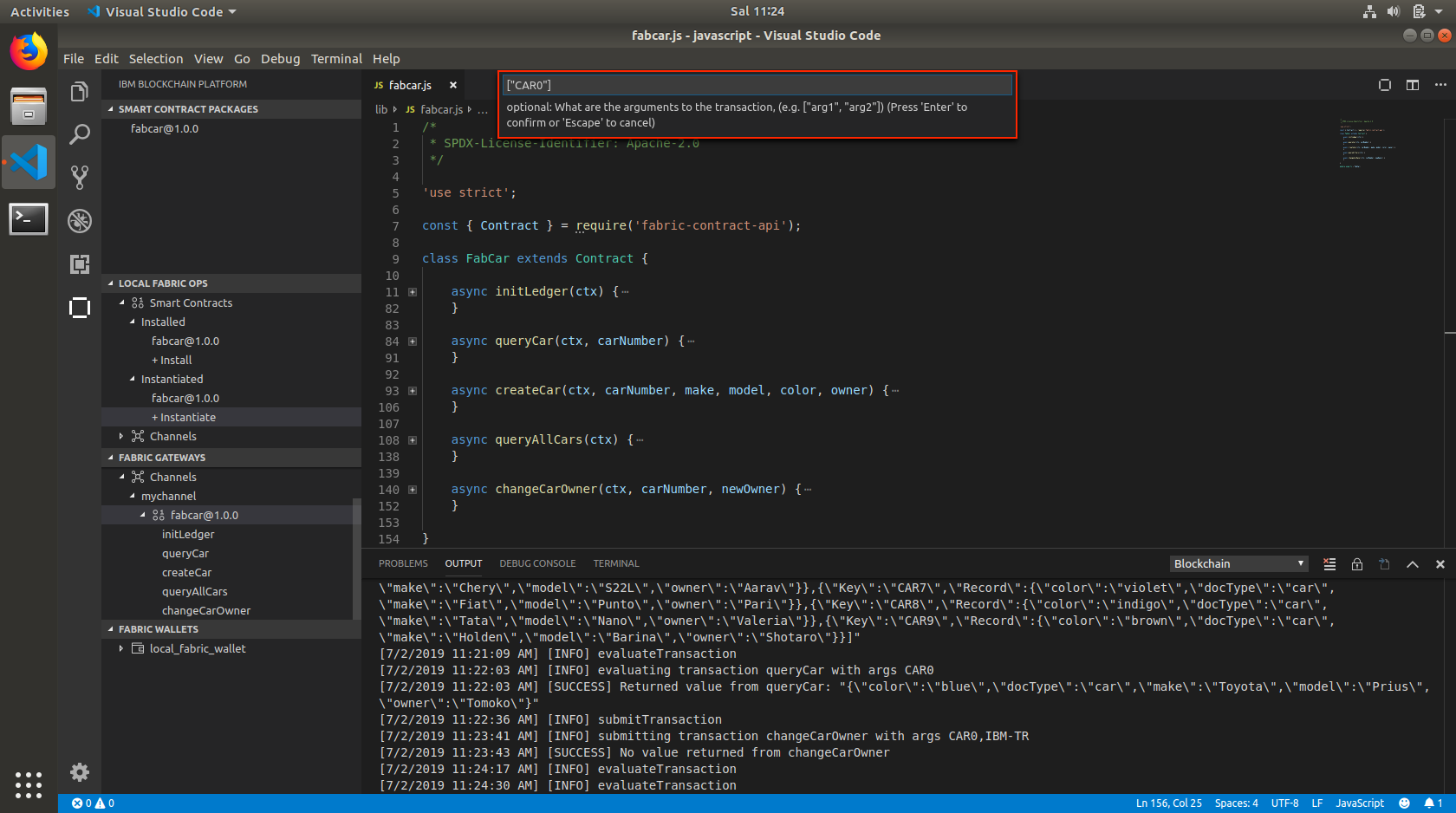Open the Debug view icon
The width and height of the screenshot is (1456, 813).
tap(80, 221)
